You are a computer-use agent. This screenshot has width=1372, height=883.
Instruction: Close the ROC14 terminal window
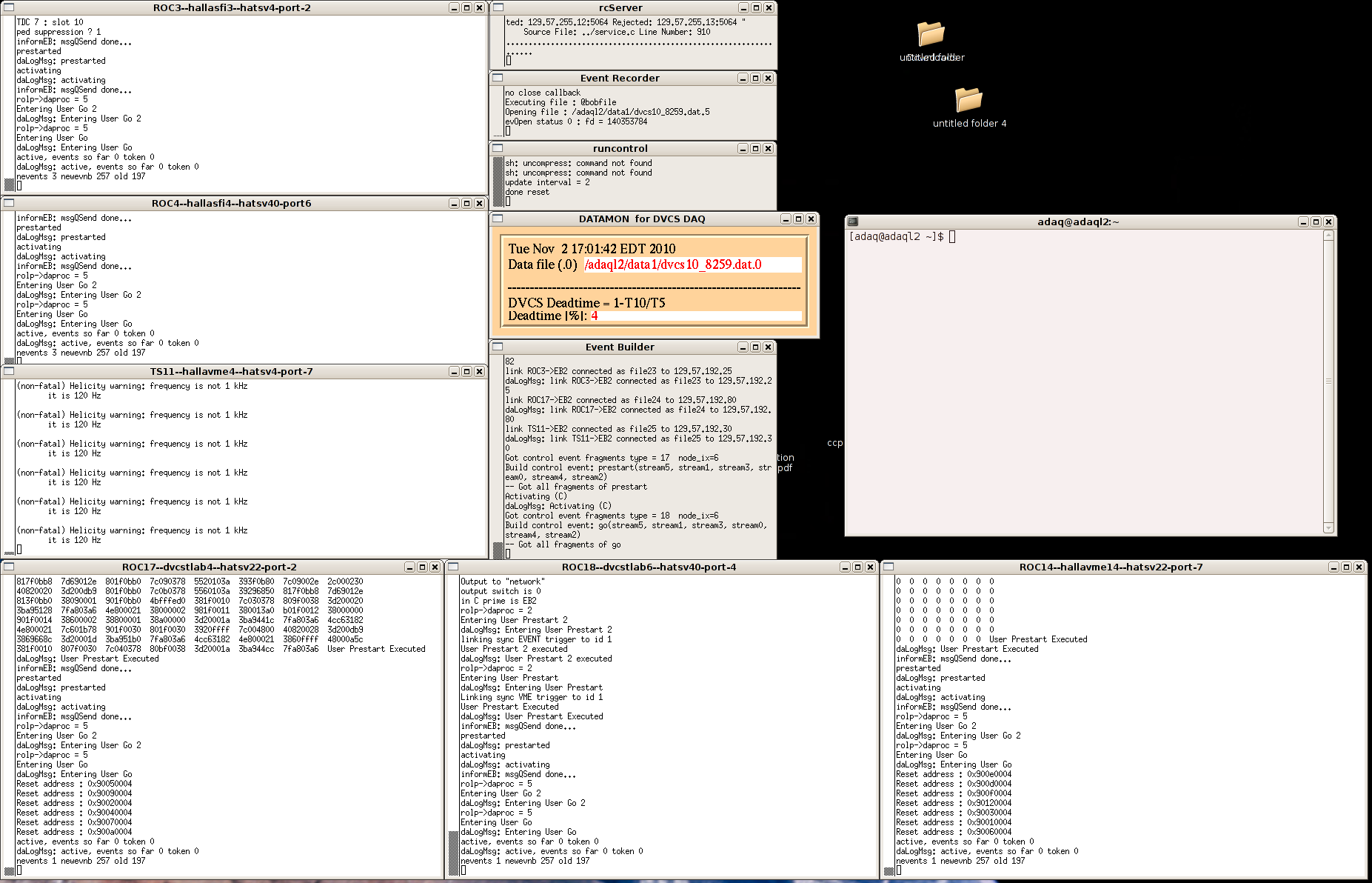point(1359,567)
